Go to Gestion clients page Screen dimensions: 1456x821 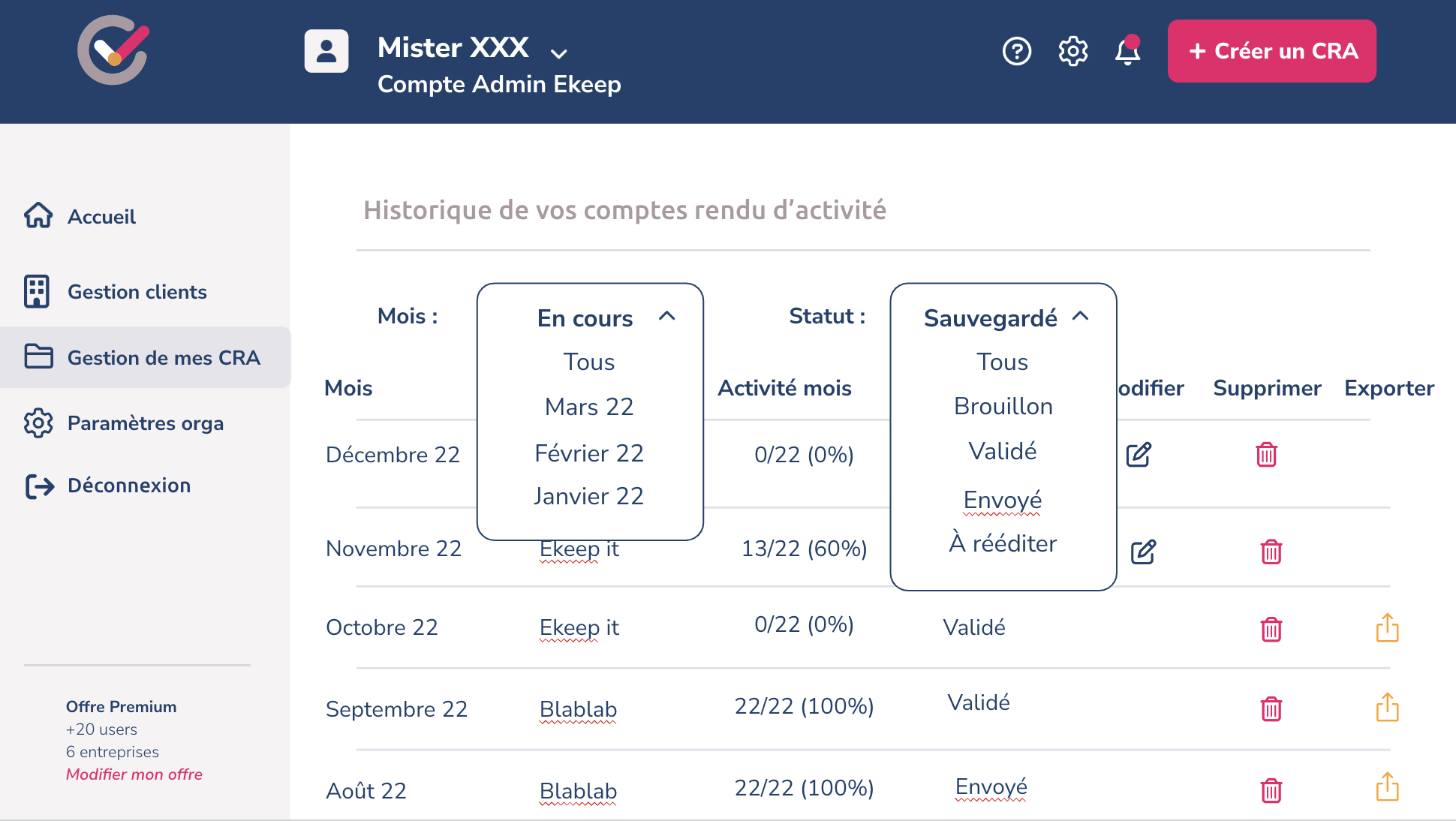(x=137, y=292)
